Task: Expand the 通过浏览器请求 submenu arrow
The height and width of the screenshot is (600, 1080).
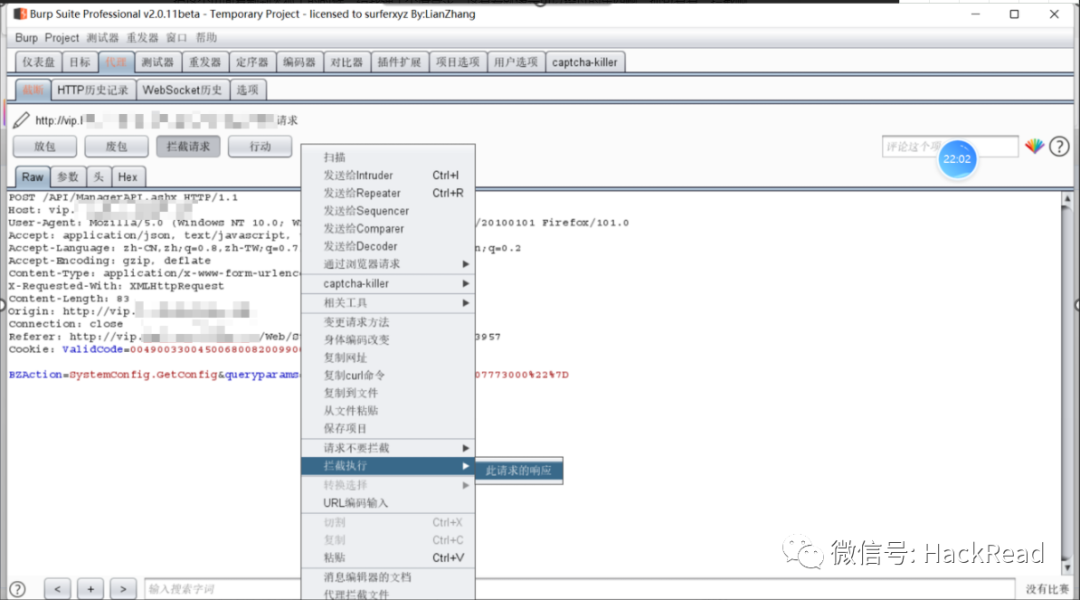Action: 466,264
